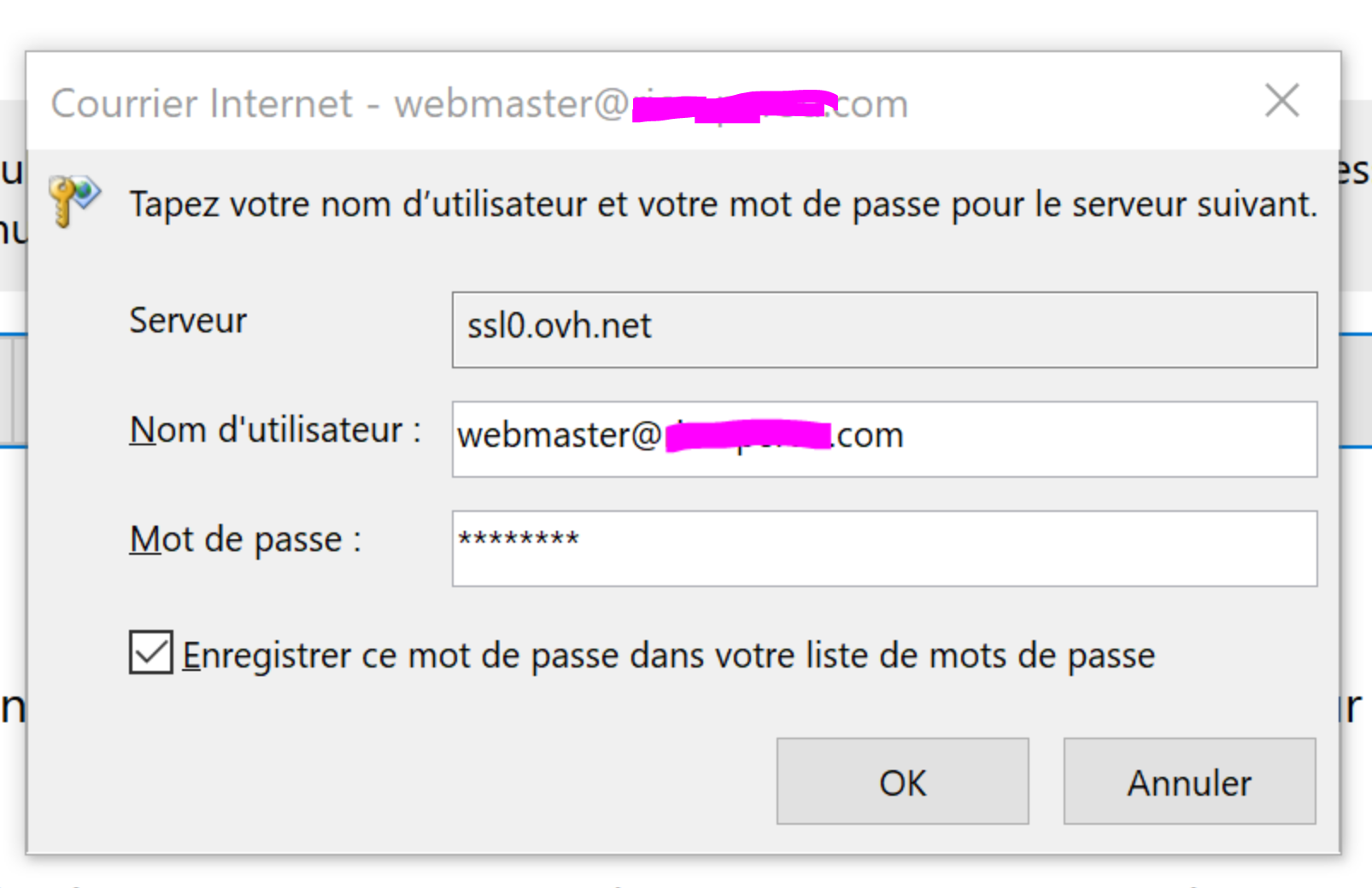
Task: Click the Serveur field showing ssl0.ovh.net
Action: [x=884, y=330]
